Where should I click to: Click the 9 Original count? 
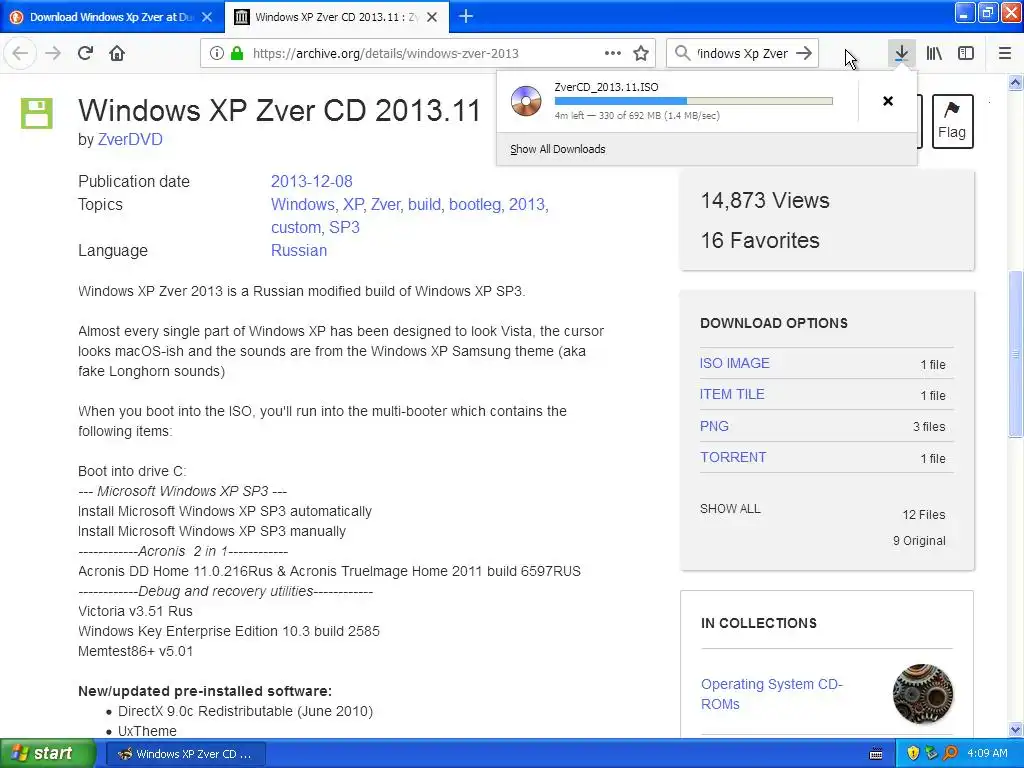pos(920,541)
